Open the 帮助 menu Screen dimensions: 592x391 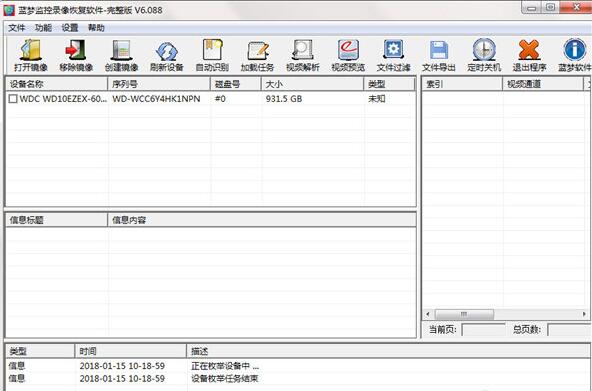(x=96, y=28)
